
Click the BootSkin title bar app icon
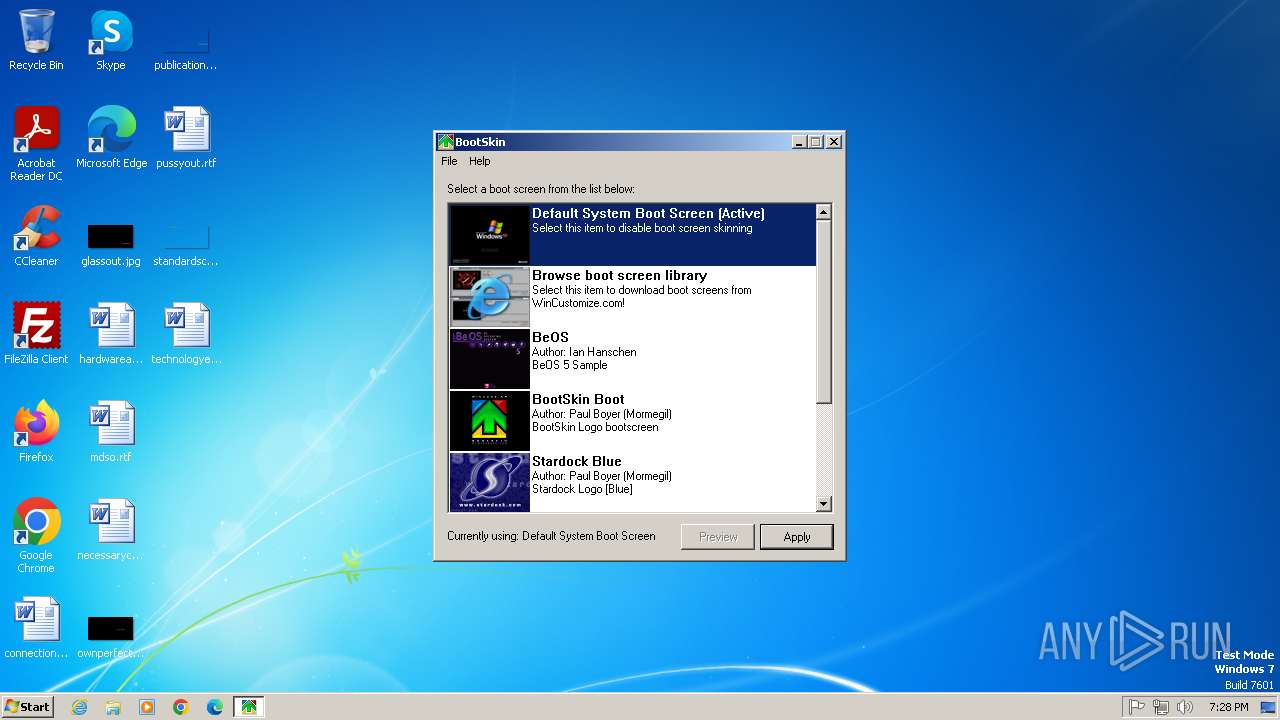[x=446, y=142]
